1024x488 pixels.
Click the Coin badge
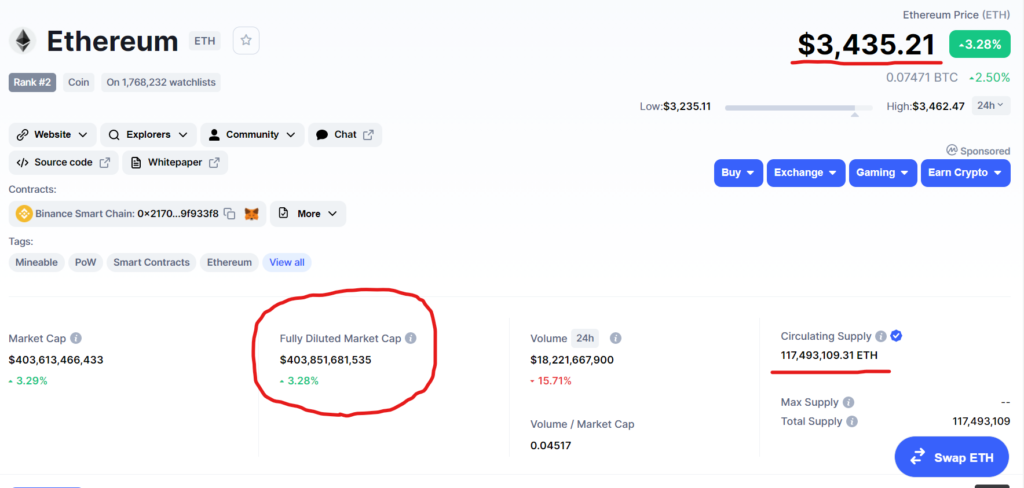[x=79, y=82]
